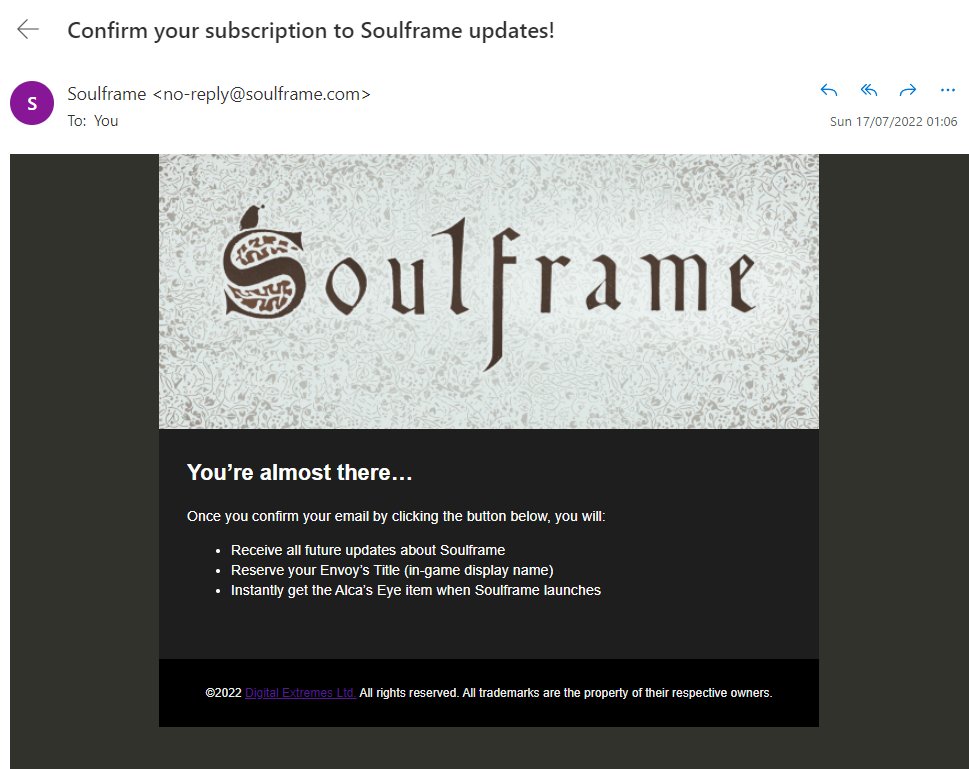Click 'Reserve your Envoy's Title' bullet
This screenshot has width=969, height=769.
392,570
